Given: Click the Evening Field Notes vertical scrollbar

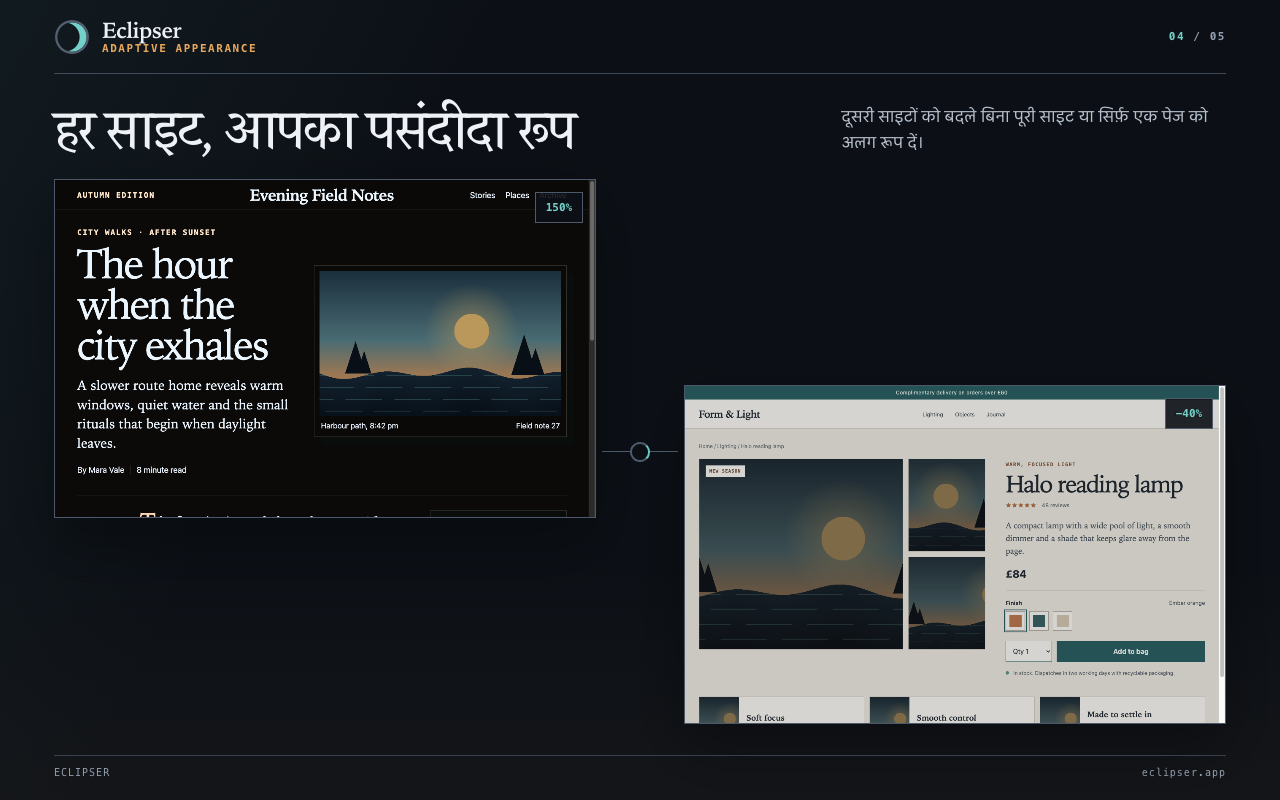Looking at the screenshot, I should coord(591,348).
